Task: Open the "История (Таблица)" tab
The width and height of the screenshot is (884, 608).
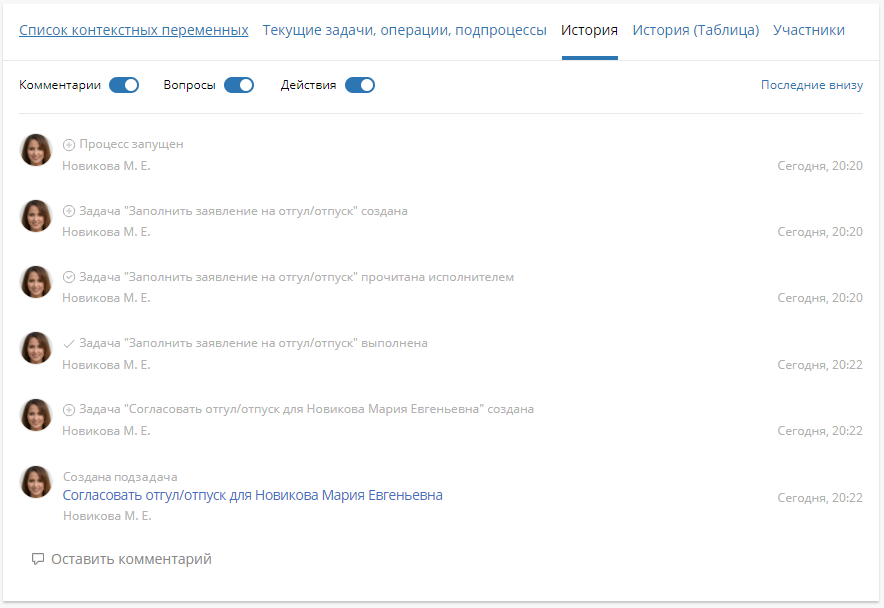Action: click(697, 30)
